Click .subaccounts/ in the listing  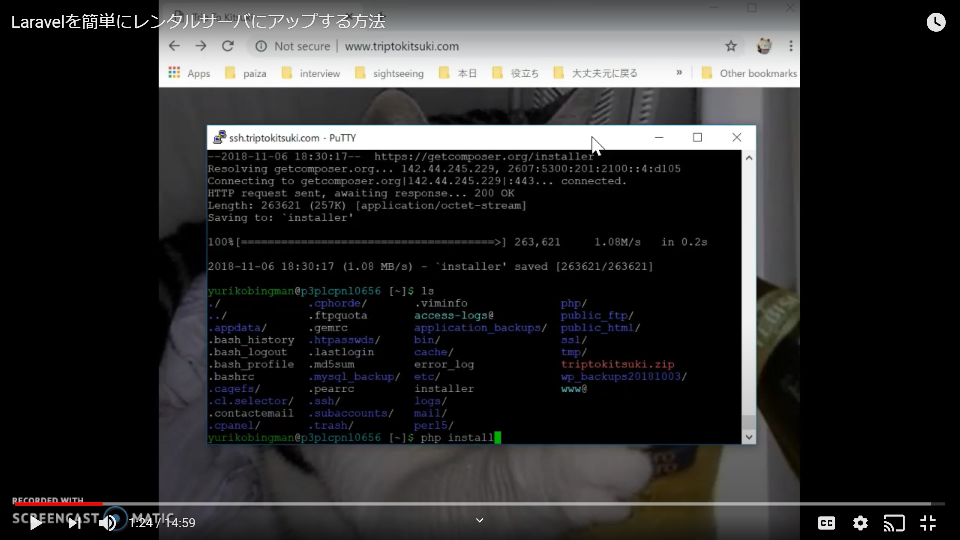coord(351,413)
